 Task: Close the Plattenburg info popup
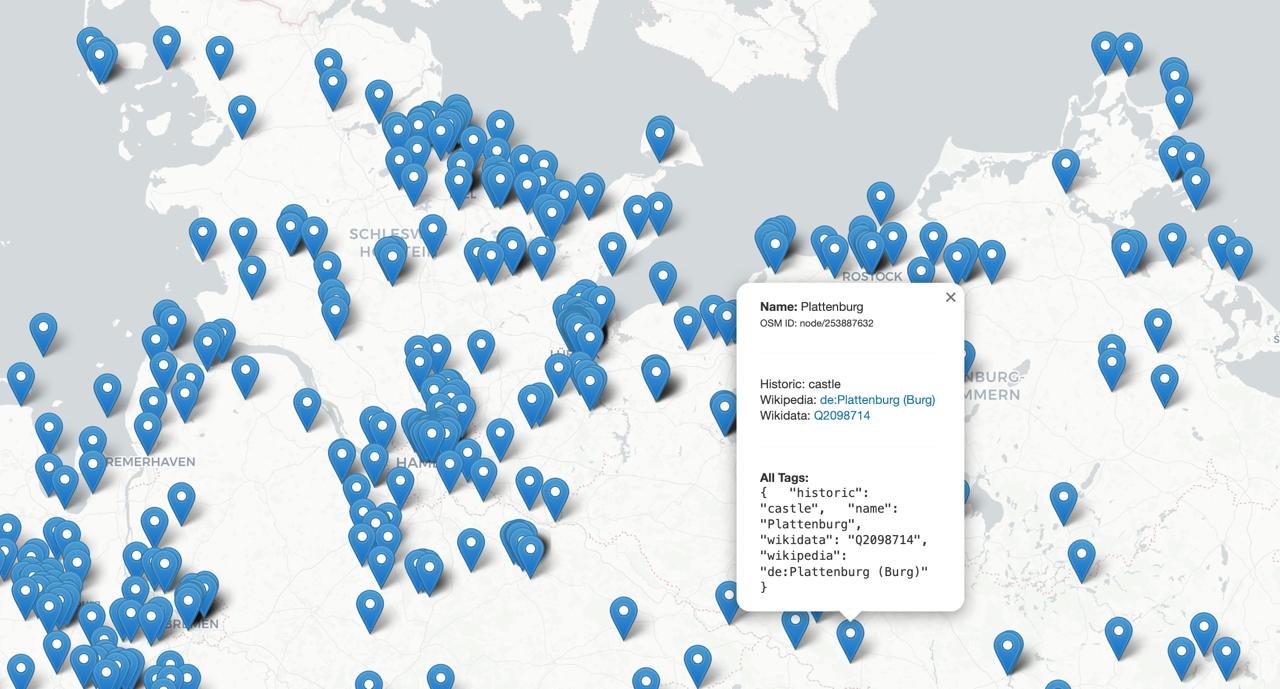click(x=949, y=297)
